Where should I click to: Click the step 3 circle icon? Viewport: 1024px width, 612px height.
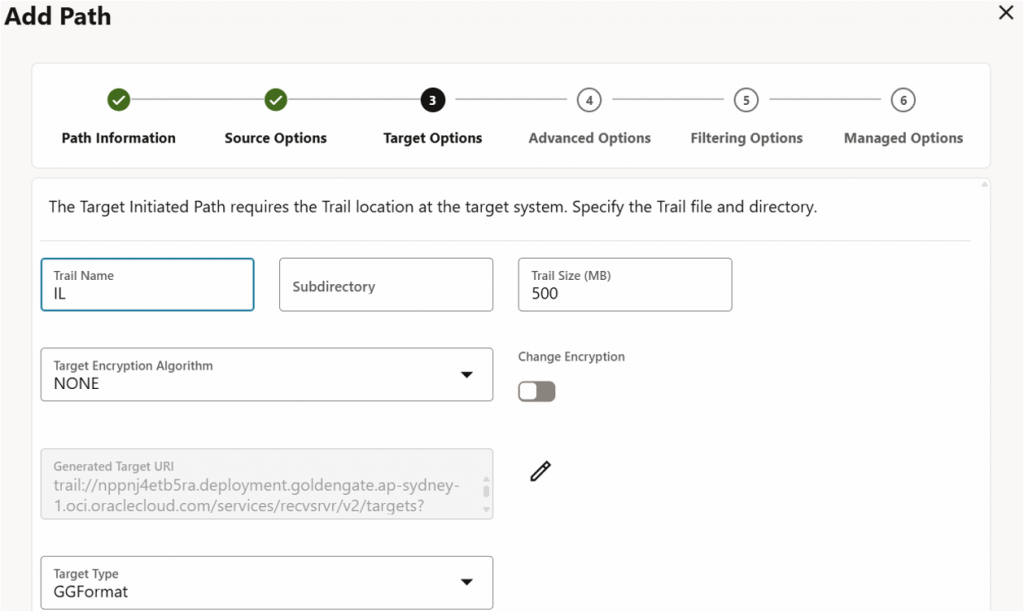coord(433,100)
